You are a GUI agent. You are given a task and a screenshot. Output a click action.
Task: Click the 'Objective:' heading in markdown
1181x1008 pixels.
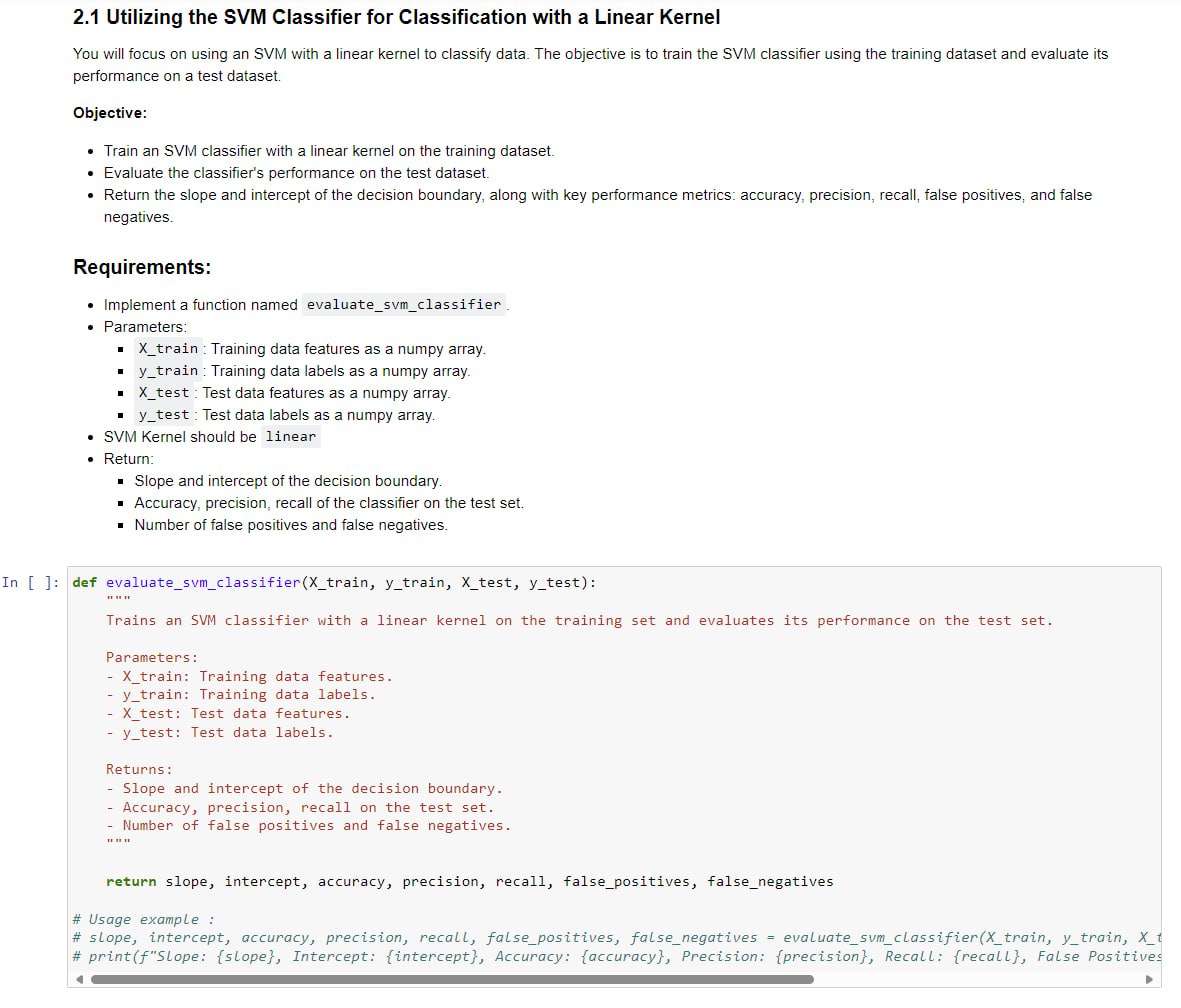coord(109,112)
